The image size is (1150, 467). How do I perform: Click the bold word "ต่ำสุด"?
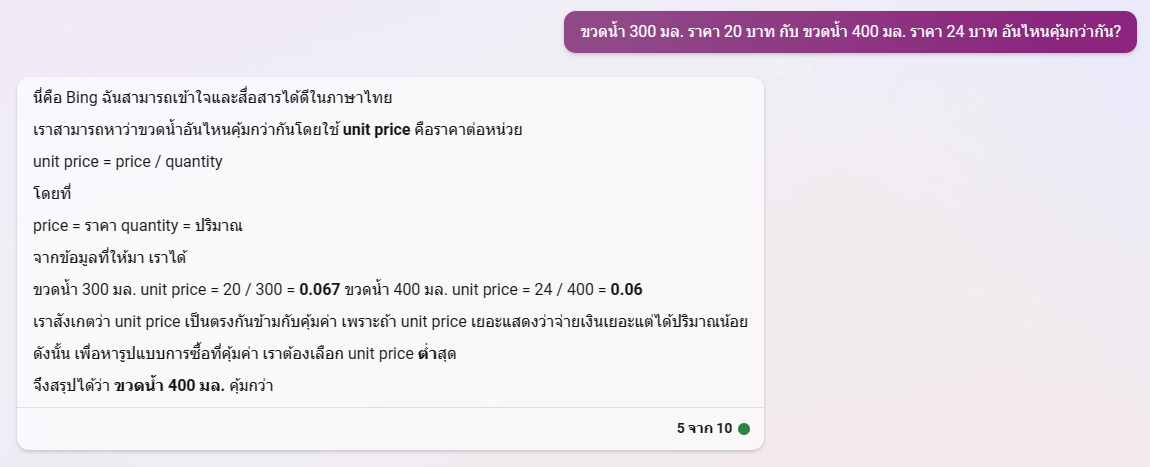[x=437, y=354]
